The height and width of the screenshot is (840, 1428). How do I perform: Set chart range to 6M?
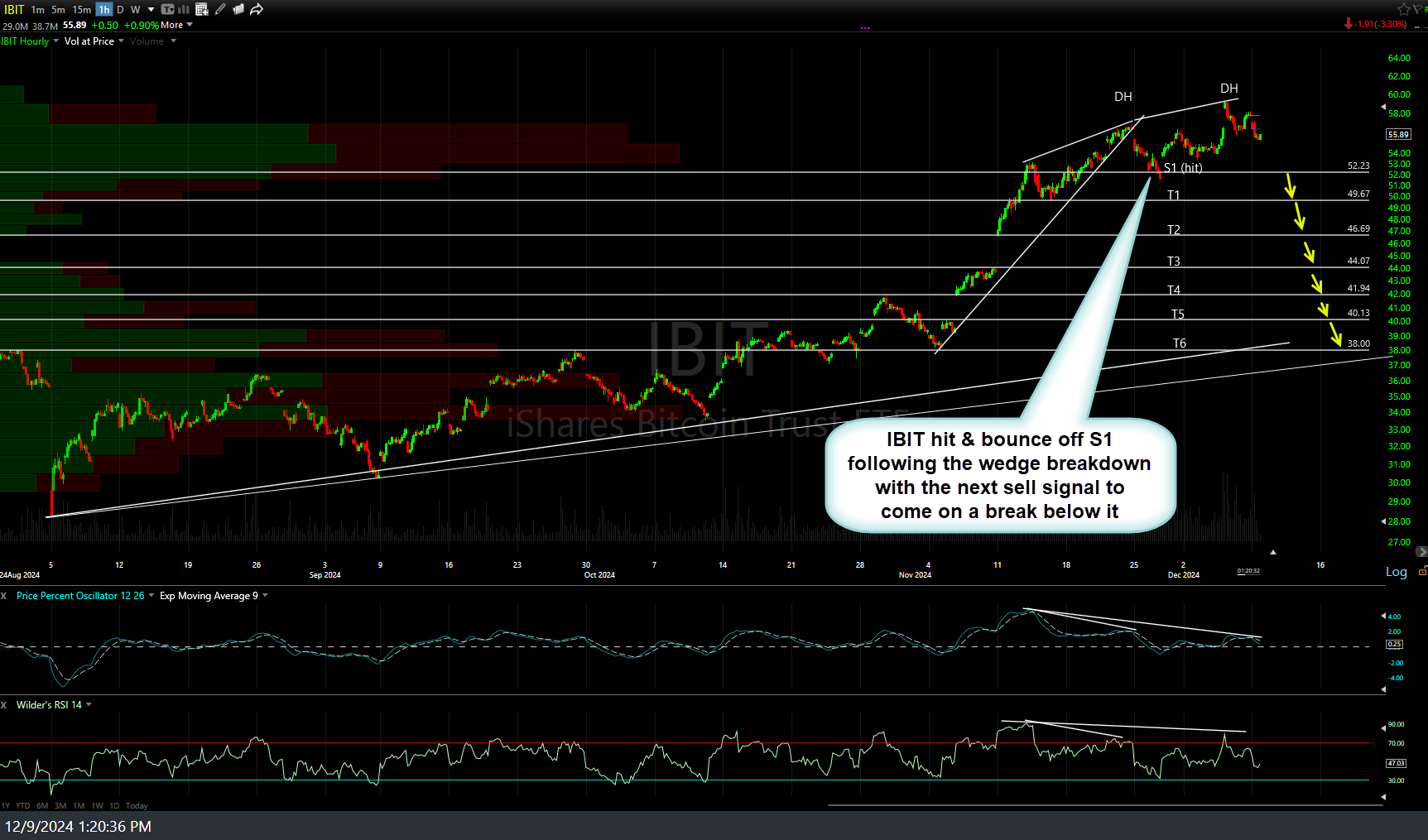42,805
